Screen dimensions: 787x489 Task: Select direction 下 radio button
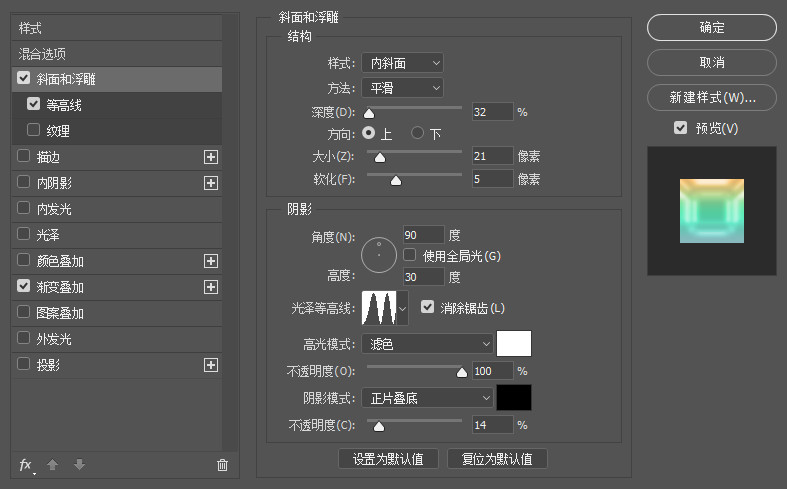tap(417, 133)
